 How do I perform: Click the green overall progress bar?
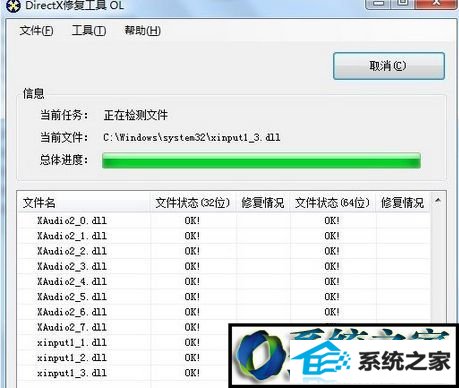[261, 160]
